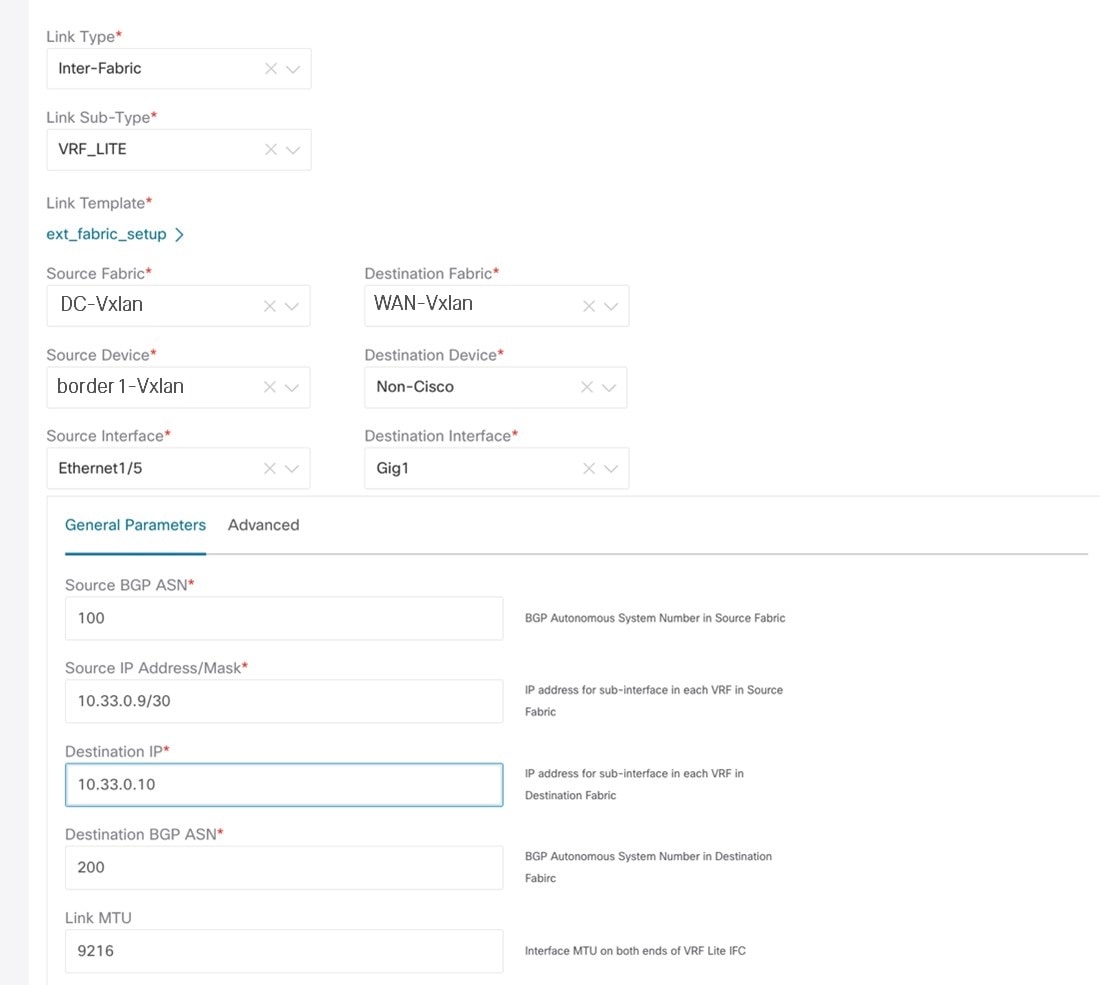Click the VRF_LITE value text

click(x=92, y=149)
